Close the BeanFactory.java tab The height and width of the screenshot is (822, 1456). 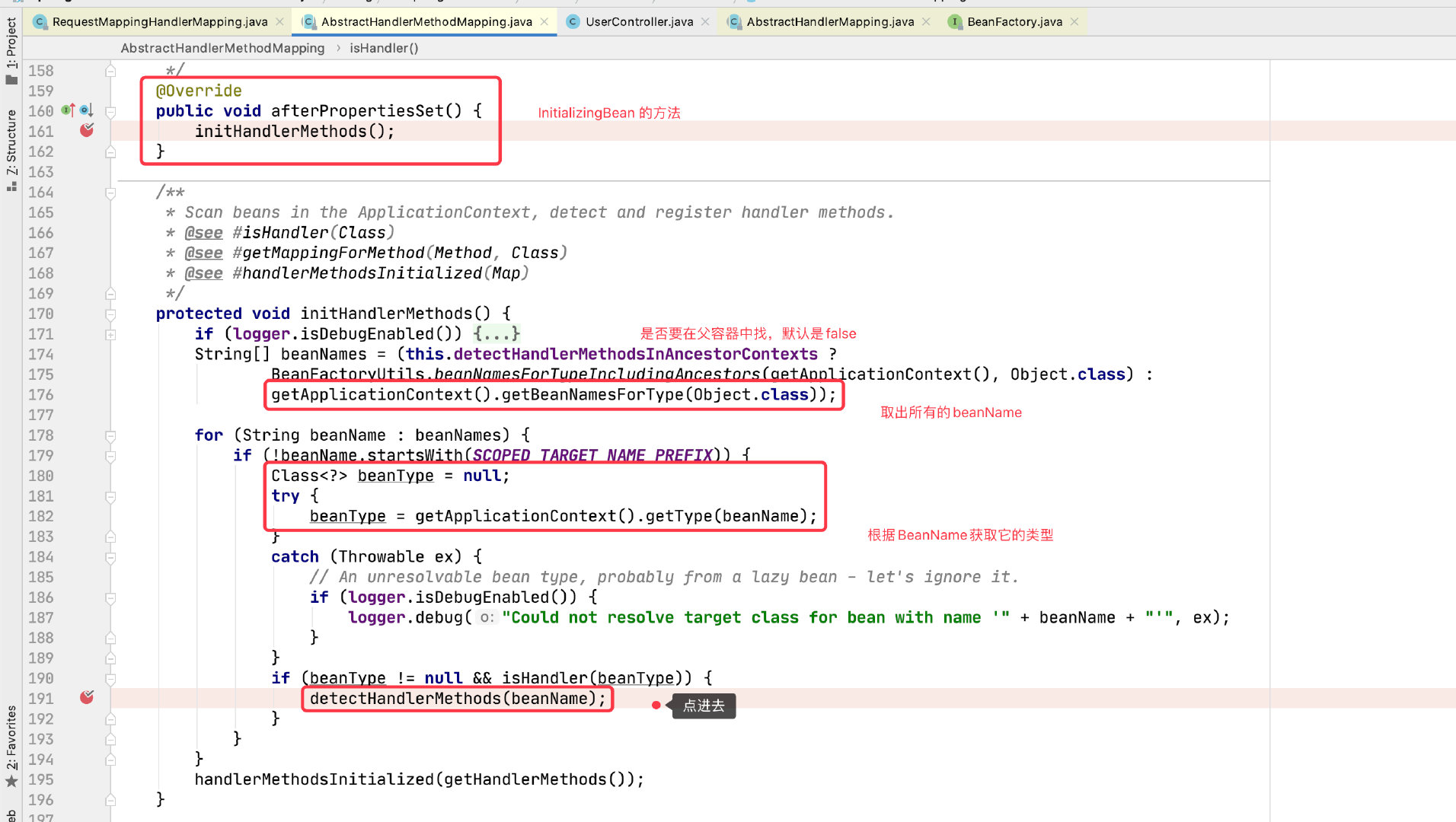[1074, 22]
